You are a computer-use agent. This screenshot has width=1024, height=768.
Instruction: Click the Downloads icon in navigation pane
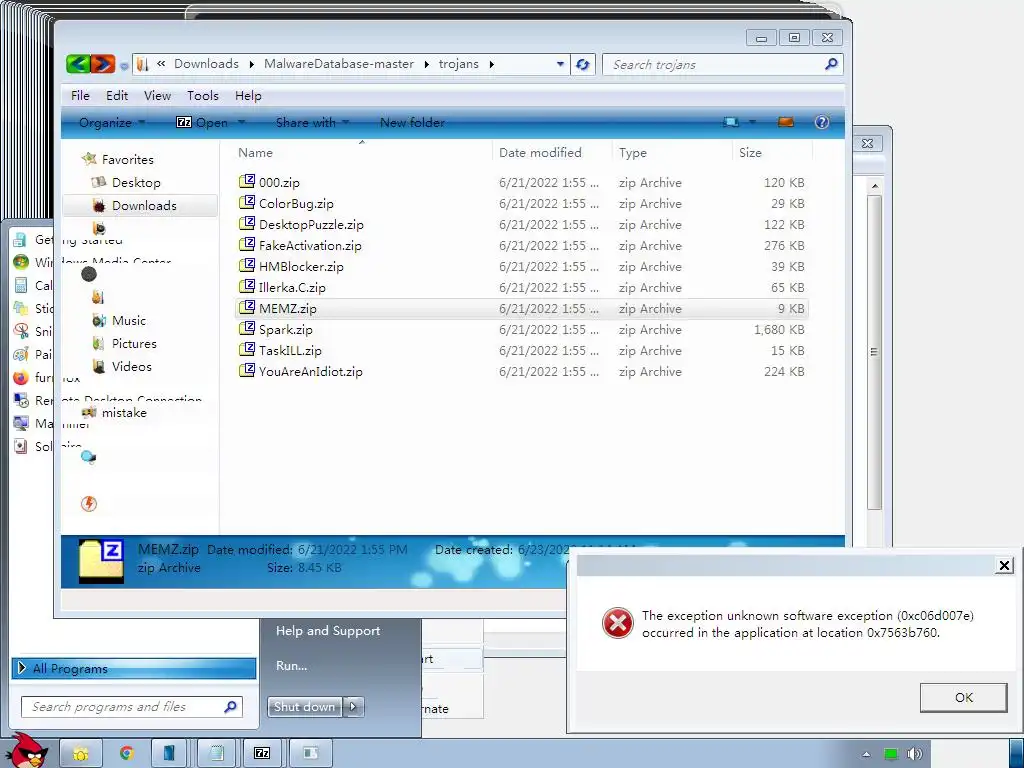[x=99, y=206]
